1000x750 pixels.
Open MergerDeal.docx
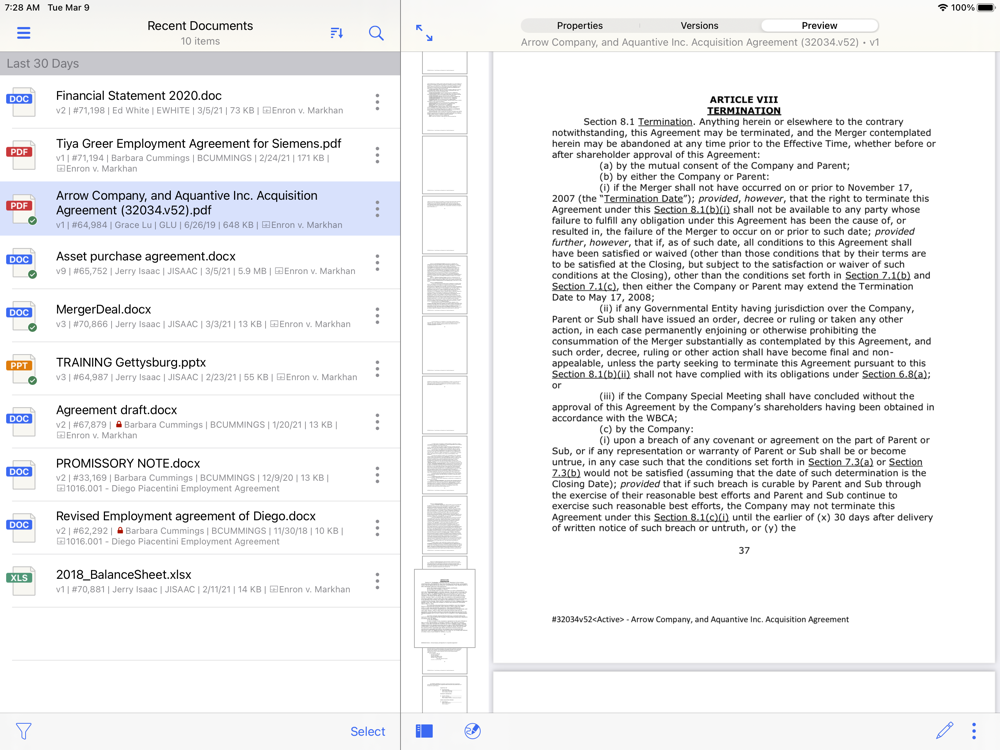point(200,315)
